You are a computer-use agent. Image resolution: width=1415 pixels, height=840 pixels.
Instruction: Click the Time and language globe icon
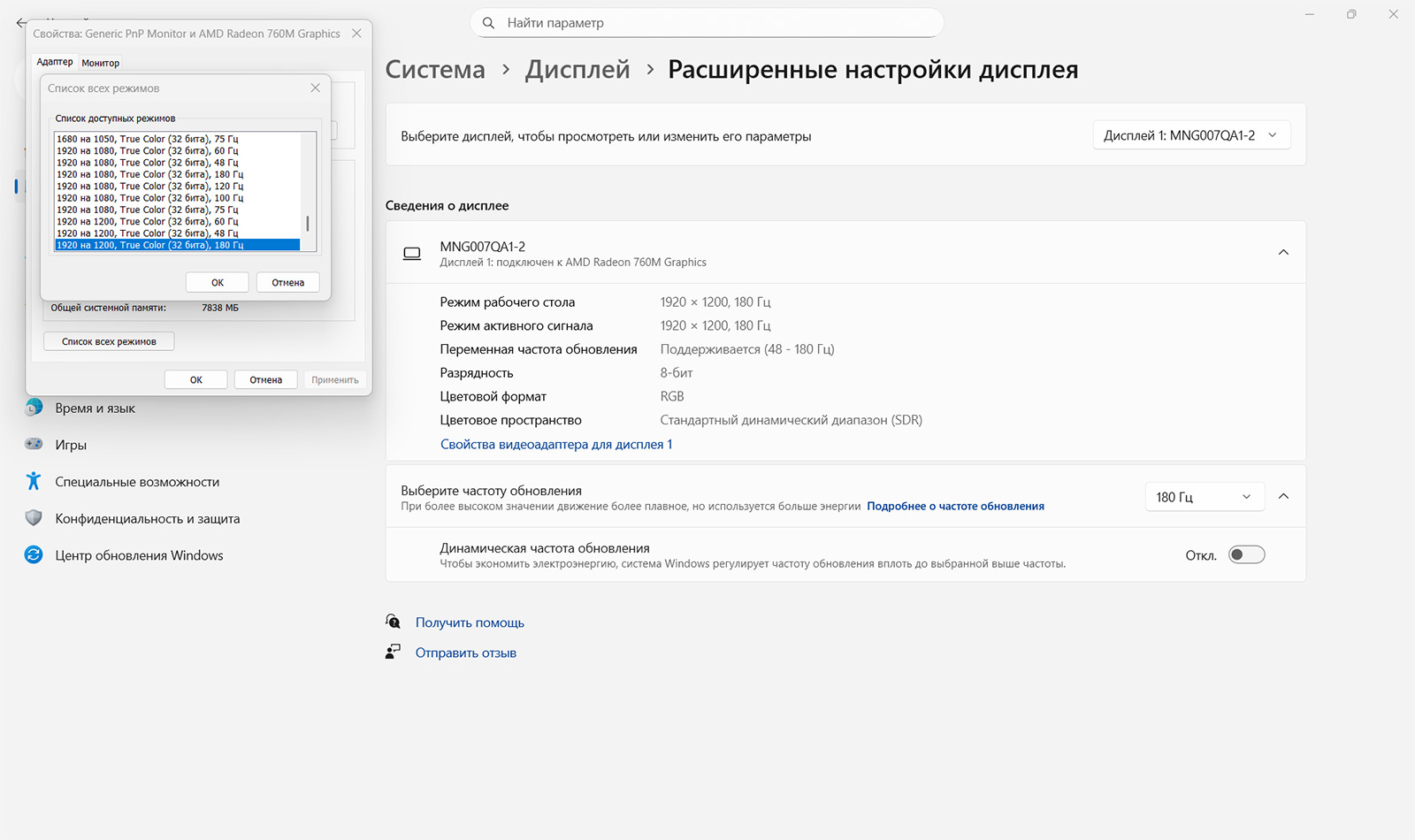point(34,408)
